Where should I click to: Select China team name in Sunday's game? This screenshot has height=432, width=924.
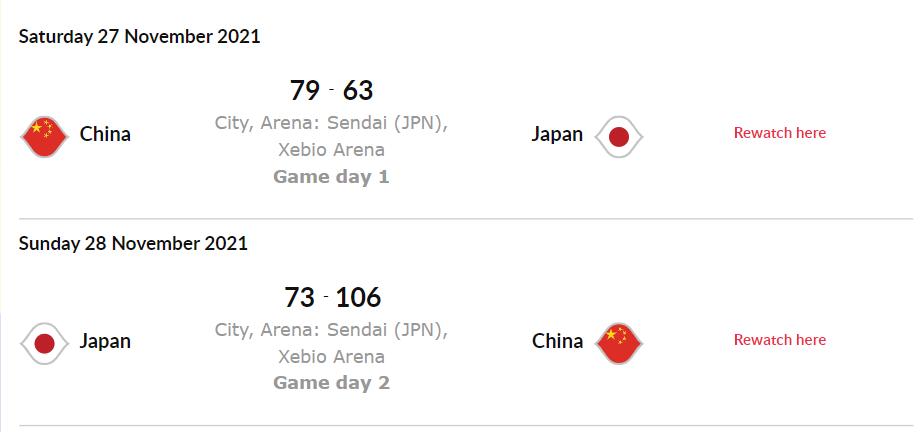tap(557, 341)
